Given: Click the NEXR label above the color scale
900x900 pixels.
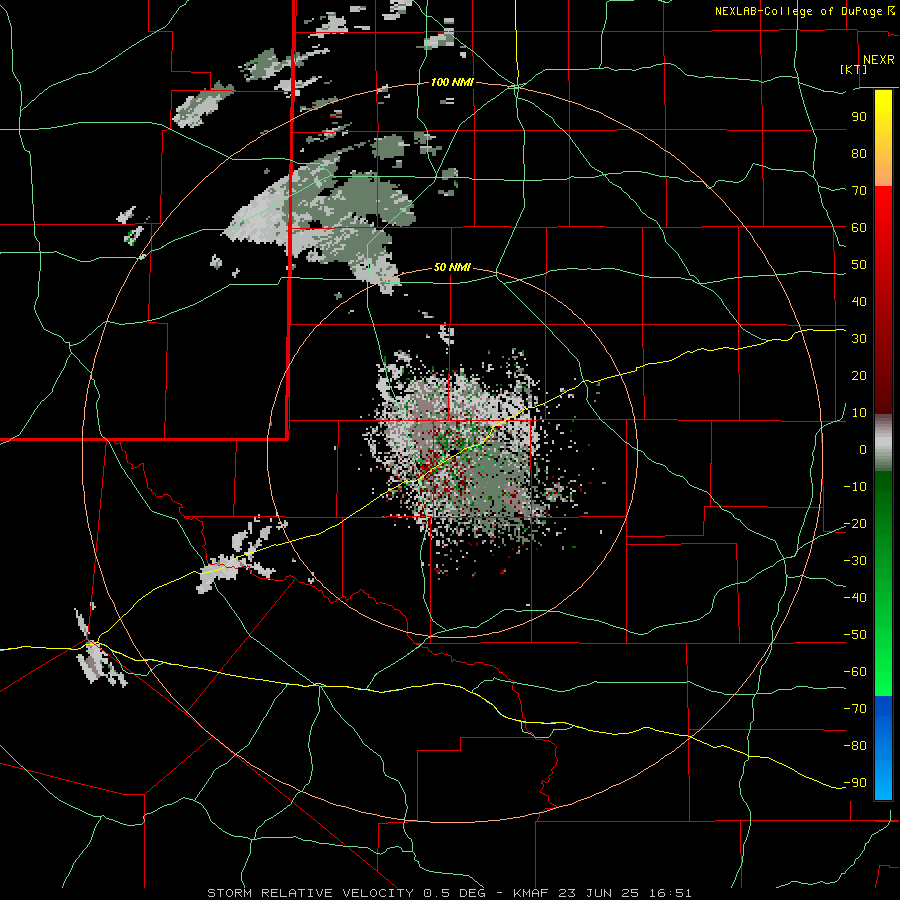Looking at the screenshot, I should 879,60.
